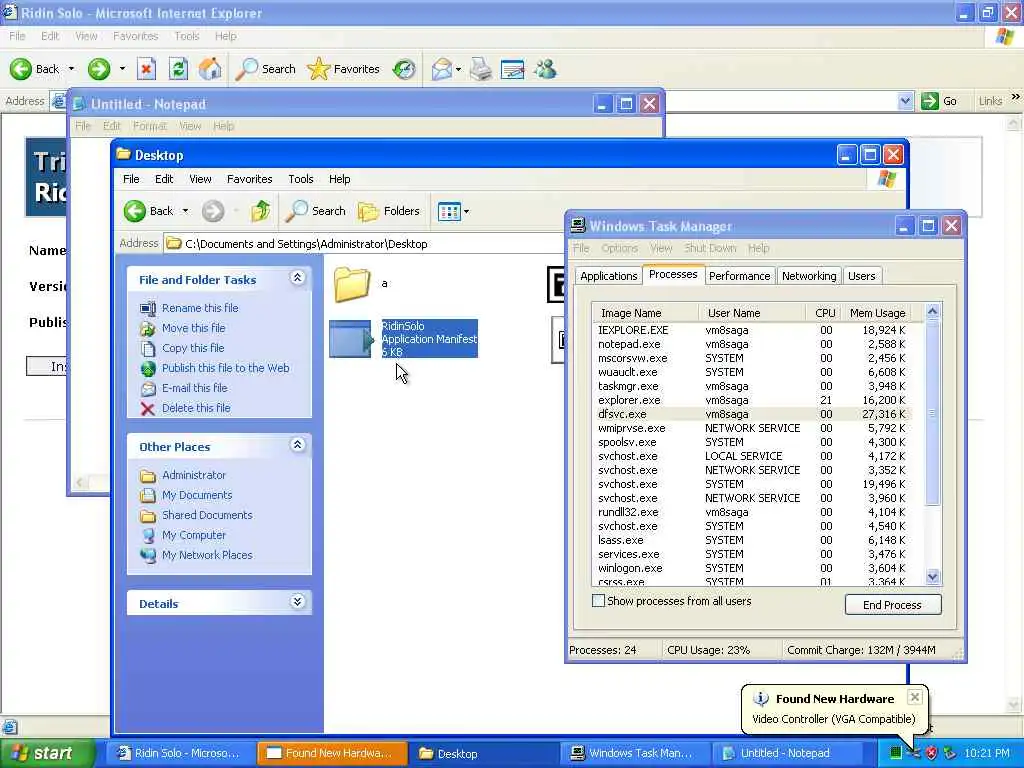This screenshot has height=768, width=1024.
Task: Click Copy this file task
Action: (x=193, y=348)
